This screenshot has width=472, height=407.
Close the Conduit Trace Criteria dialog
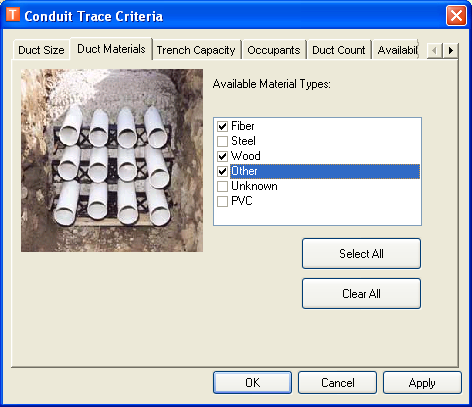click(x=456, y=15)
